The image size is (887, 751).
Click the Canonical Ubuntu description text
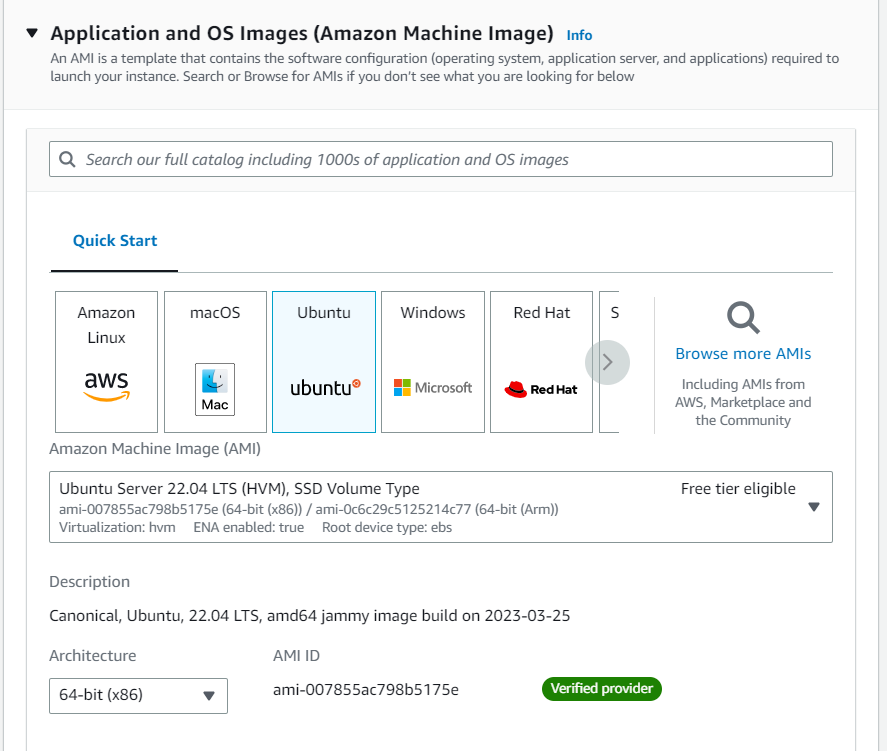[310, 616]
